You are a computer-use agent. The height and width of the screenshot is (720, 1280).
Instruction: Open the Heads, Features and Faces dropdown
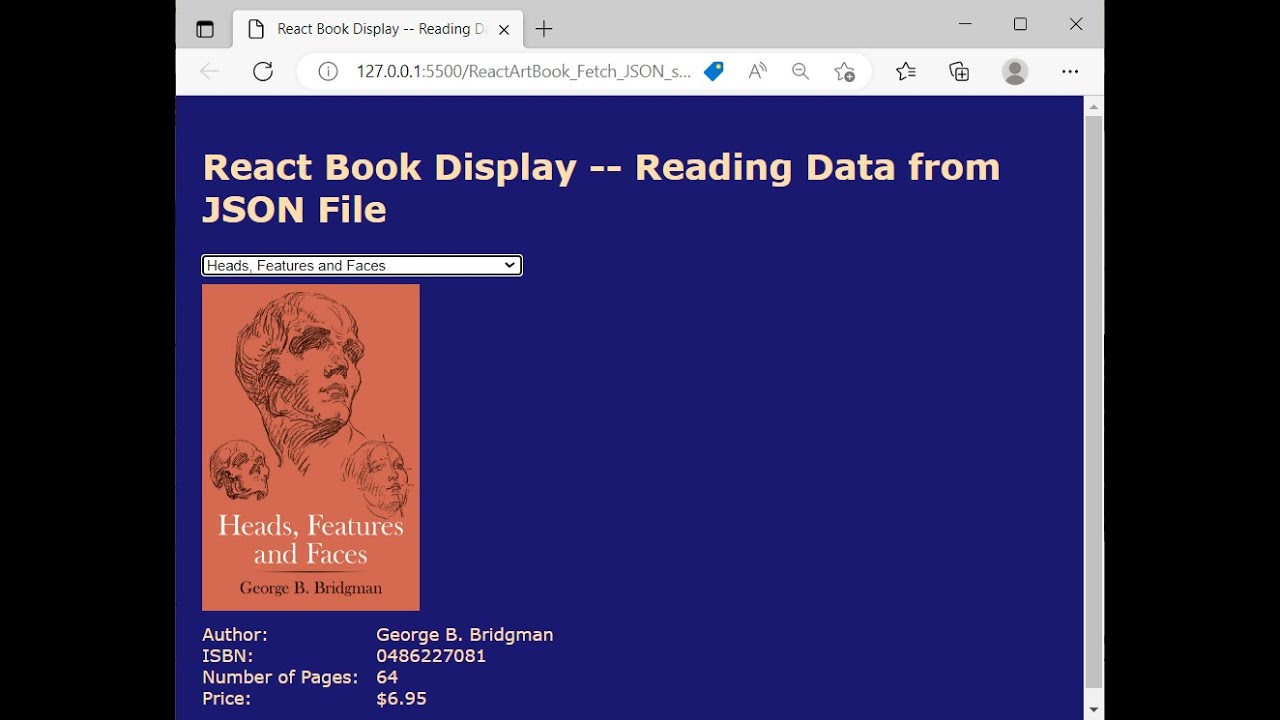pos(362,265)
